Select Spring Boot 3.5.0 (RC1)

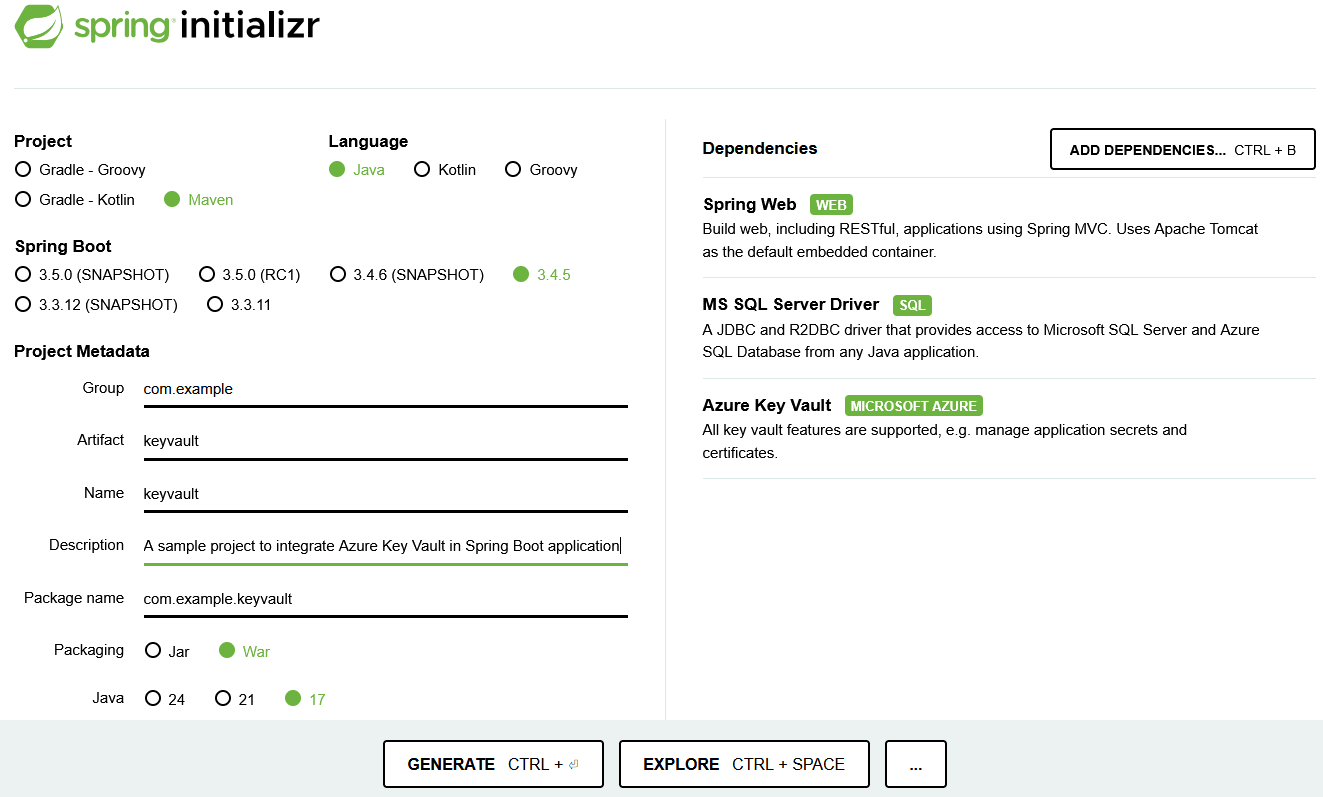coord(250,274)
